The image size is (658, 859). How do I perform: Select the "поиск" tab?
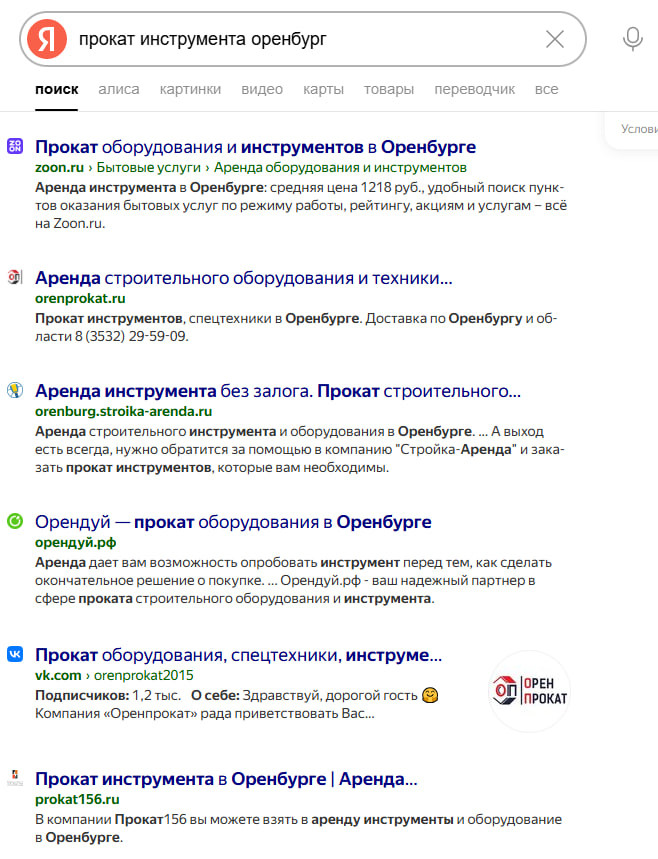click(x=56, y=89)
